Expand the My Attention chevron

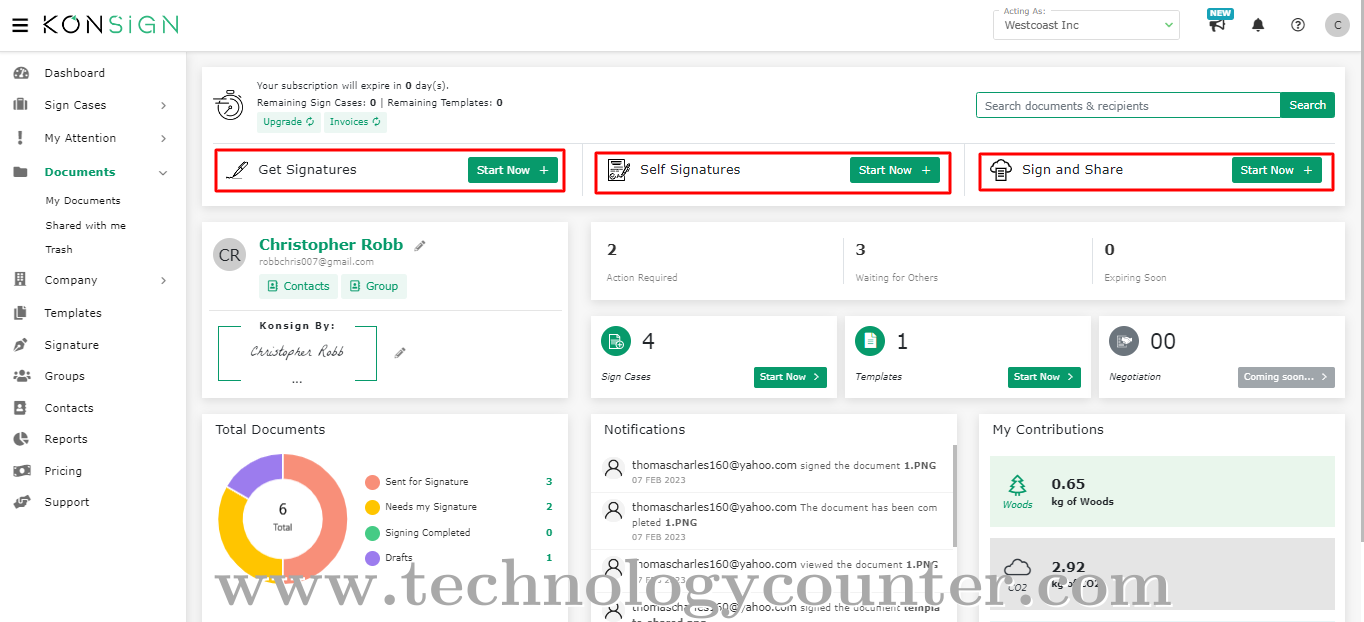[x=163, y=139]
